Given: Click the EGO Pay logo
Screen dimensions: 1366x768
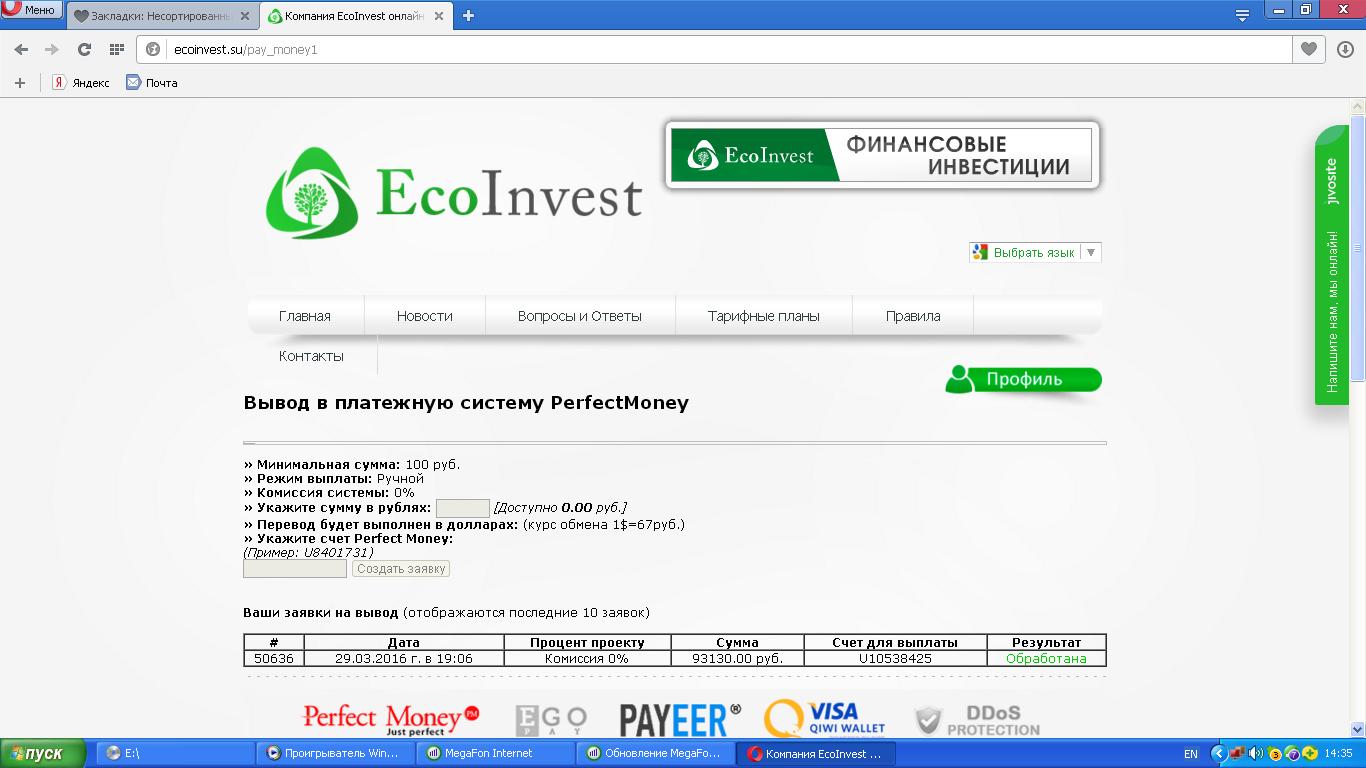Looking at the screenshot, I should pos(551,720).
